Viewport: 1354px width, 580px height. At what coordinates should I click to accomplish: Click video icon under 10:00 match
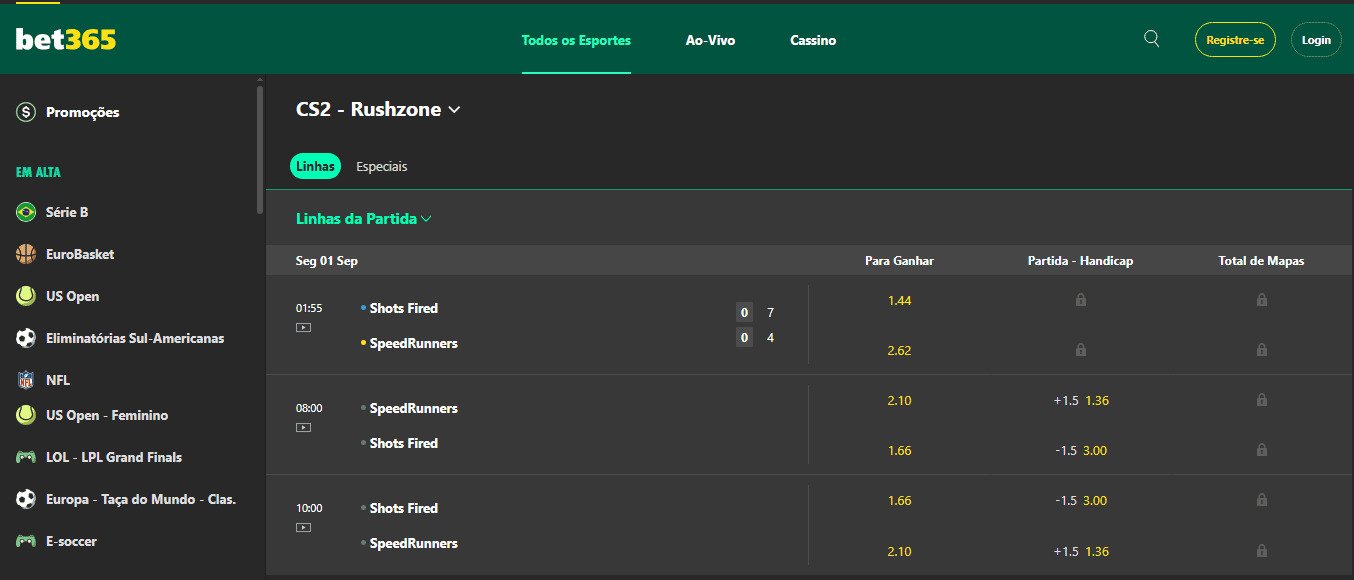(303, 527)
